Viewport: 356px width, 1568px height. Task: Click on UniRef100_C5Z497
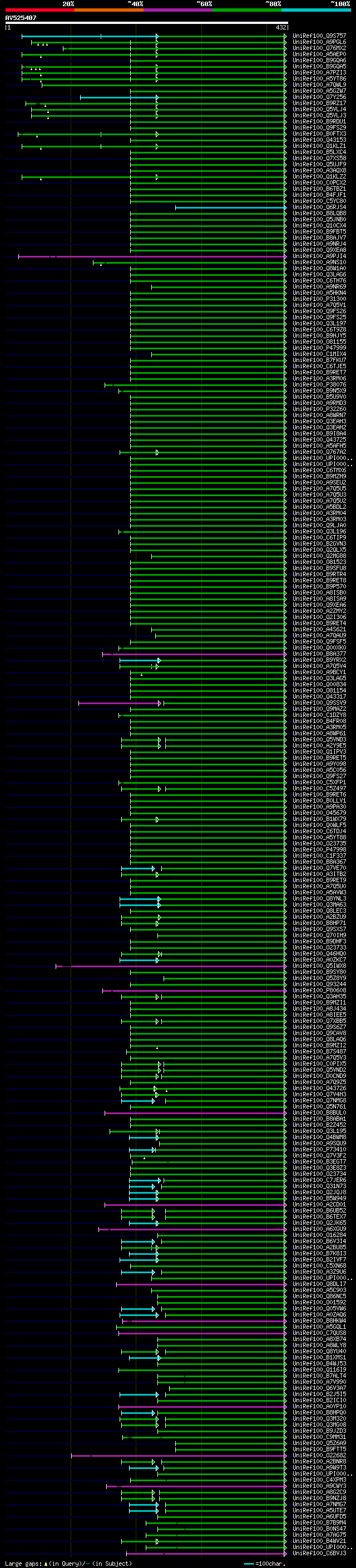pyautogui.click(x=319, y=789)
